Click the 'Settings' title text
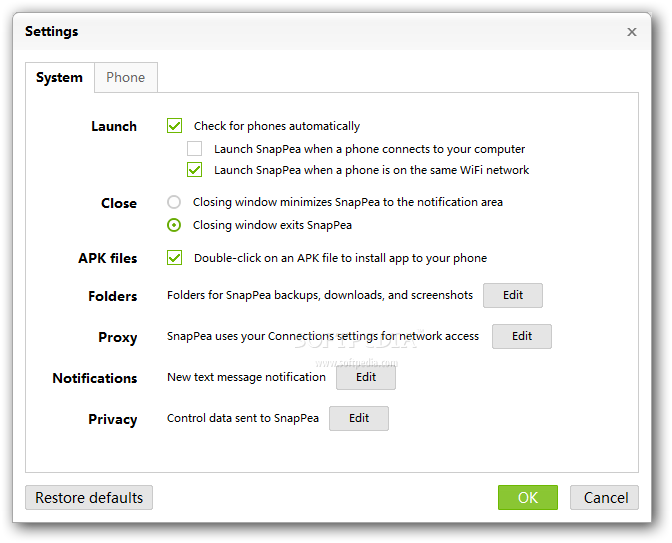Viewport: 672px width, 543px height. (x=51, y=32)
